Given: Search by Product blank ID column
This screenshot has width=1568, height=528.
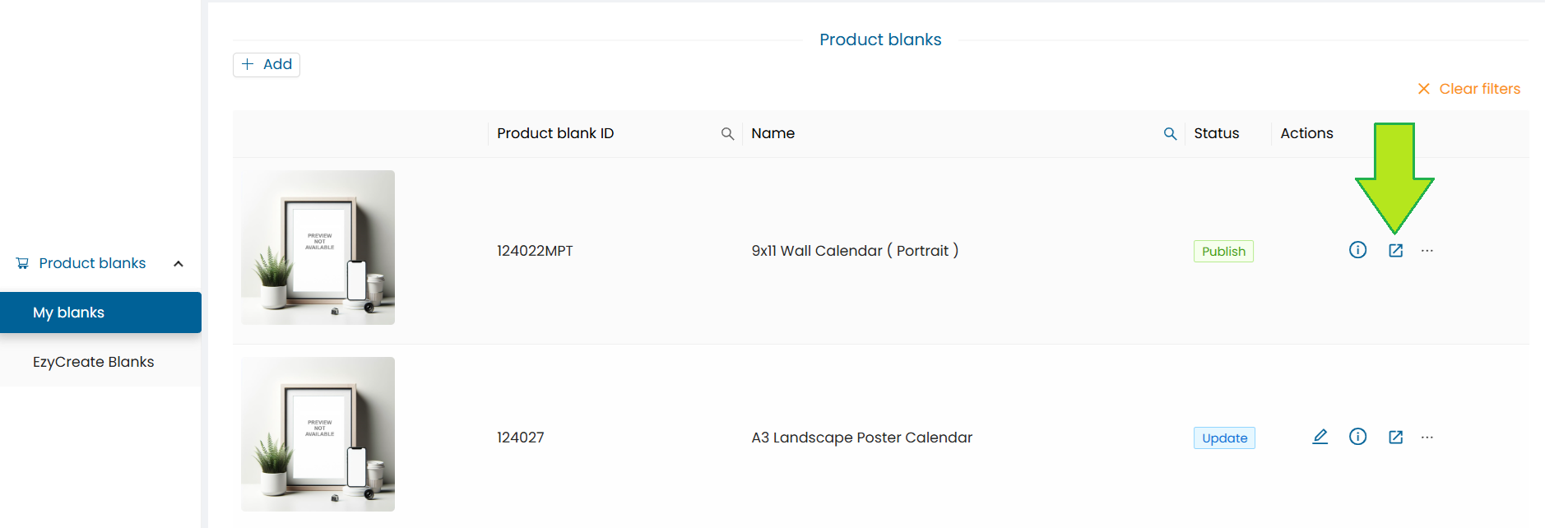Looking at the screenshot, I should (x=727, y=133).
